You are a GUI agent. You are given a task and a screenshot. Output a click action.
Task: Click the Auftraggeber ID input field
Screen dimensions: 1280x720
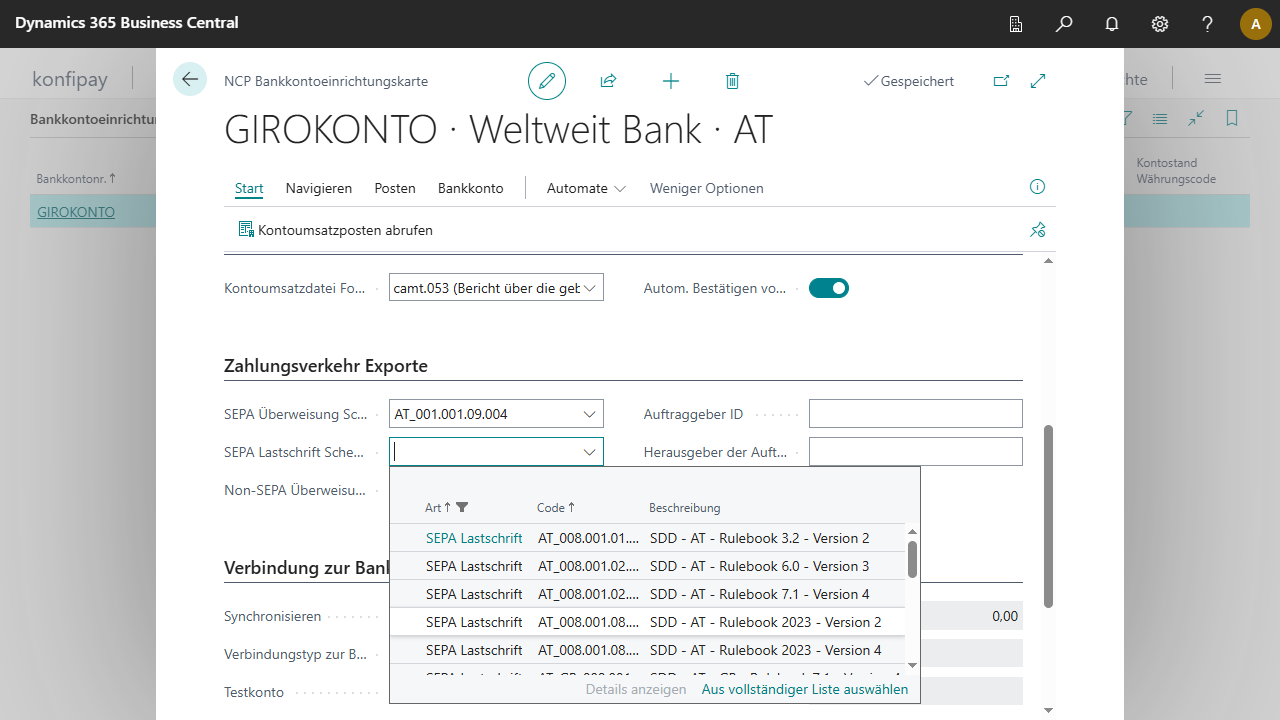(916, 414)
